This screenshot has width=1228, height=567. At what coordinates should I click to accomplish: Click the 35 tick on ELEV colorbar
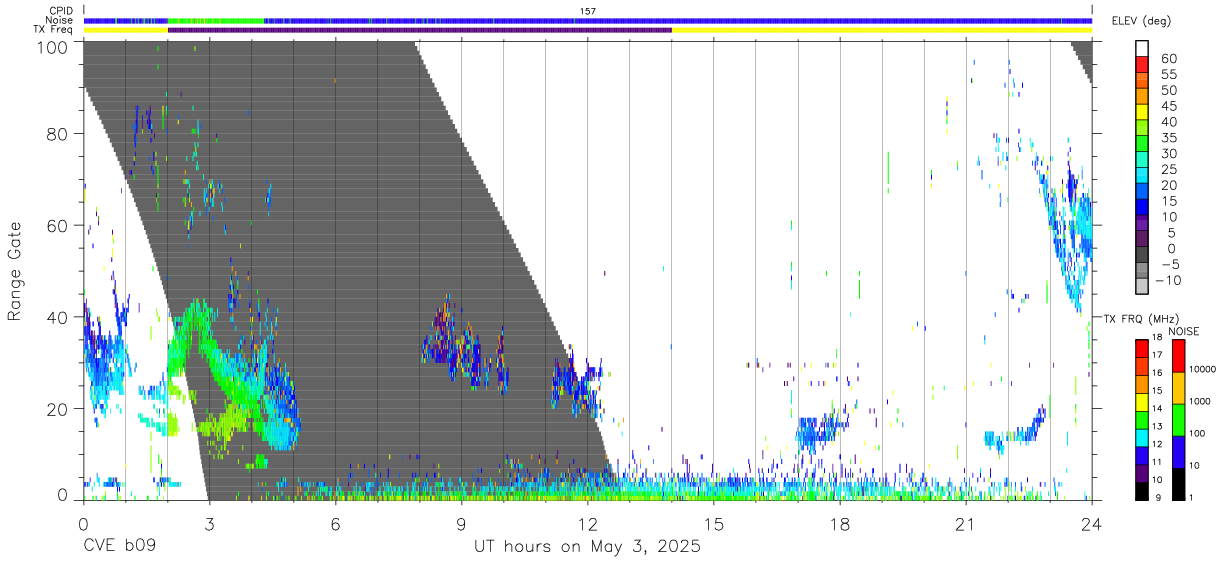[x=1167, y=138]
